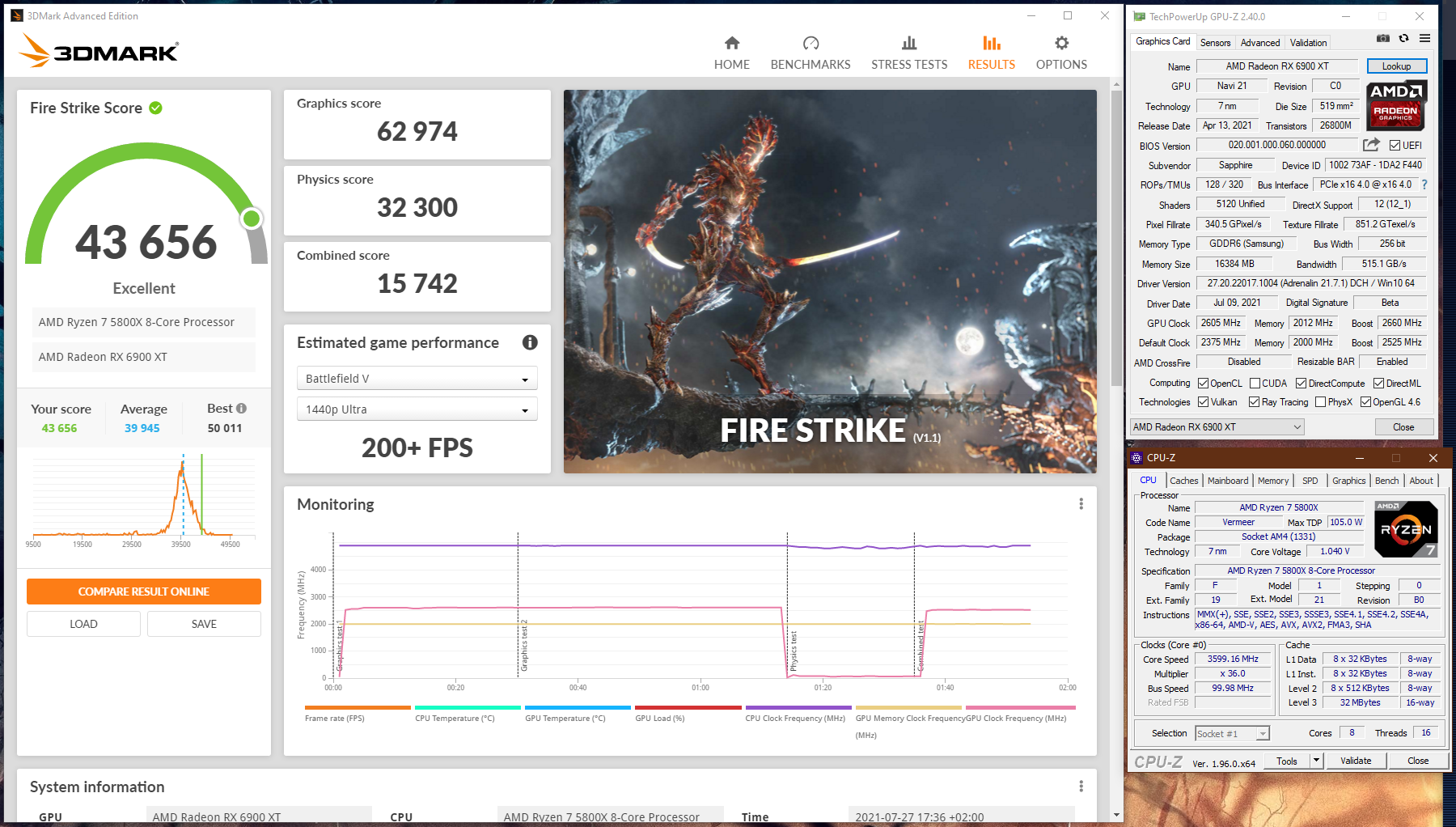Click the Close button at the bottom of CPU-Z
Screen dimensions: 1456x827
(1418, 761)
